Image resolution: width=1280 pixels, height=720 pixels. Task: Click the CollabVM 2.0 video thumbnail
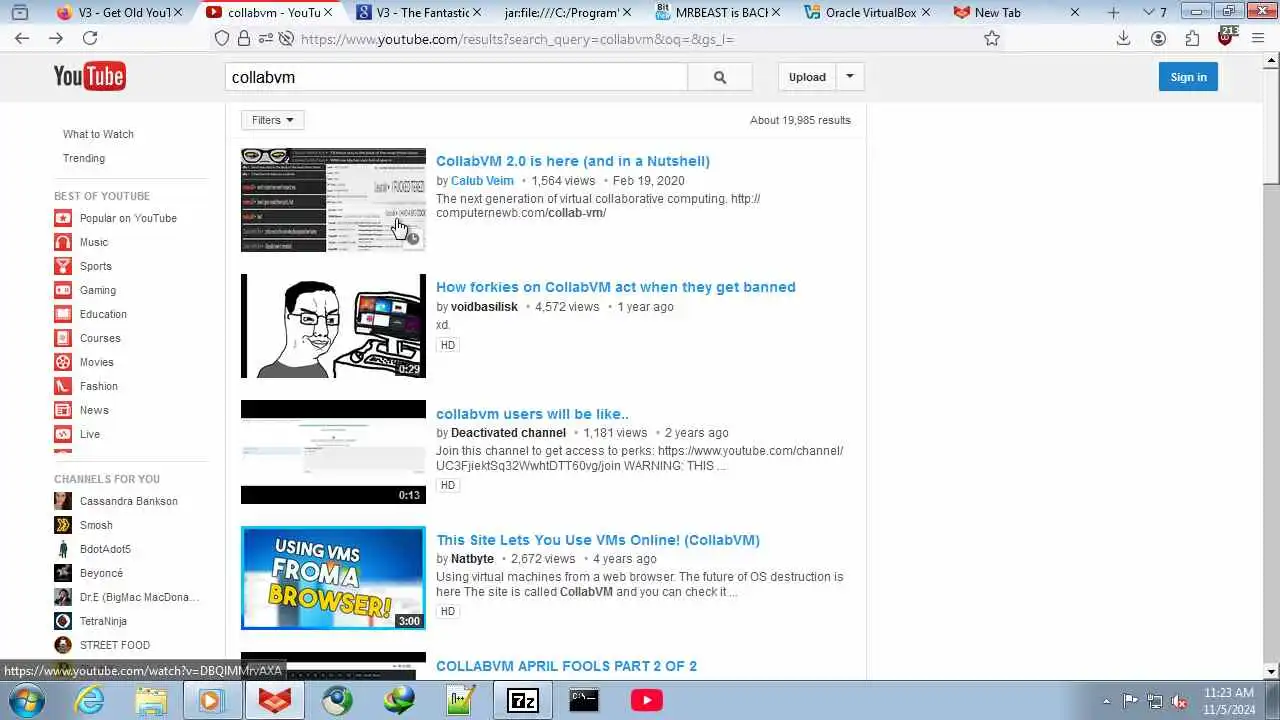tap(333, 200)
